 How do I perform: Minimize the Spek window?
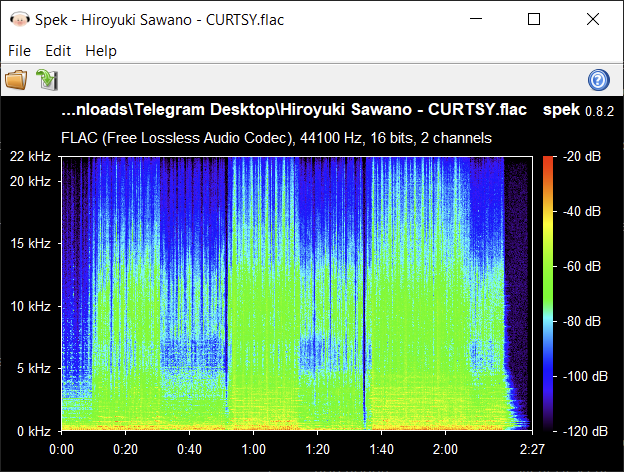point(476,19)
